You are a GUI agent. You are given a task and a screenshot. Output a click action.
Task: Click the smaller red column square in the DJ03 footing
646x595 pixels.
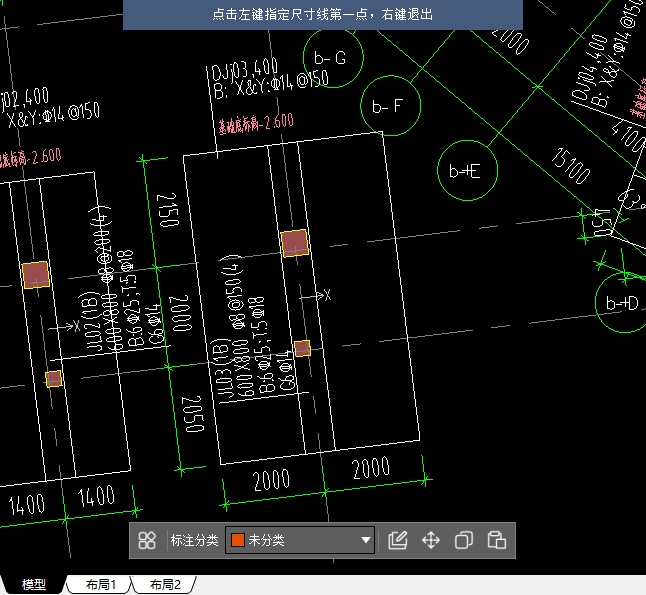(x=302, y=349)
